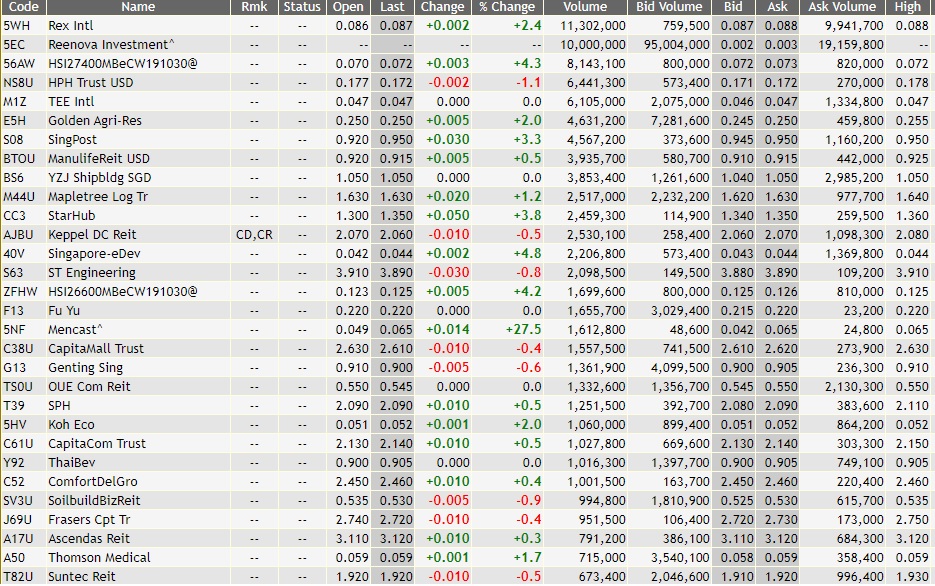The width and height of the screenshot is (935, 586).
Task: Select Koh Eco stock name
Action: pos(72,425)
